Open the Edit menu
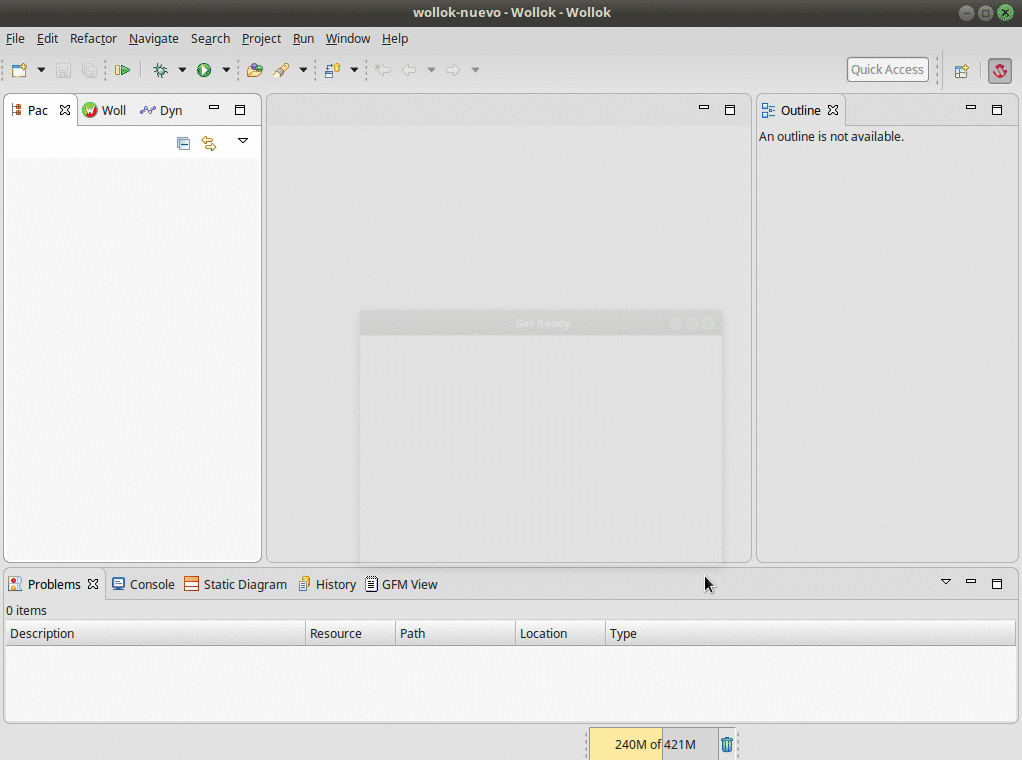 pyautogui.click(x=47, y=38)
